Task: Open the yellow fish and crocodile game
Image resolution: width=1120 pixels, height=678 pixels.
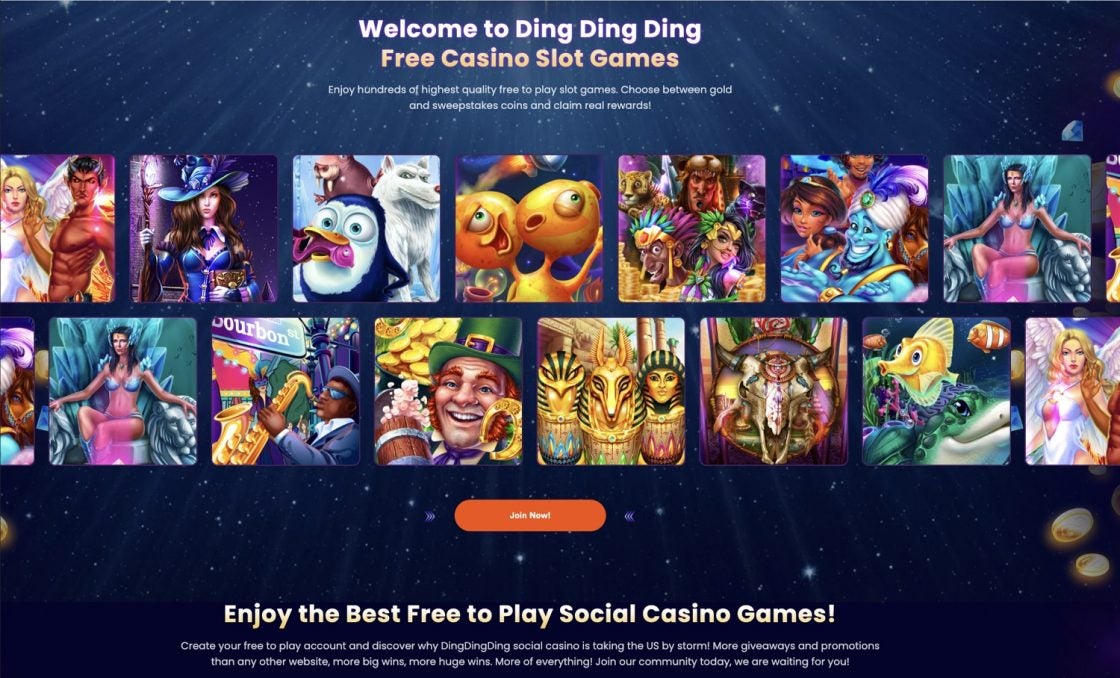Action: coord(936,392)
